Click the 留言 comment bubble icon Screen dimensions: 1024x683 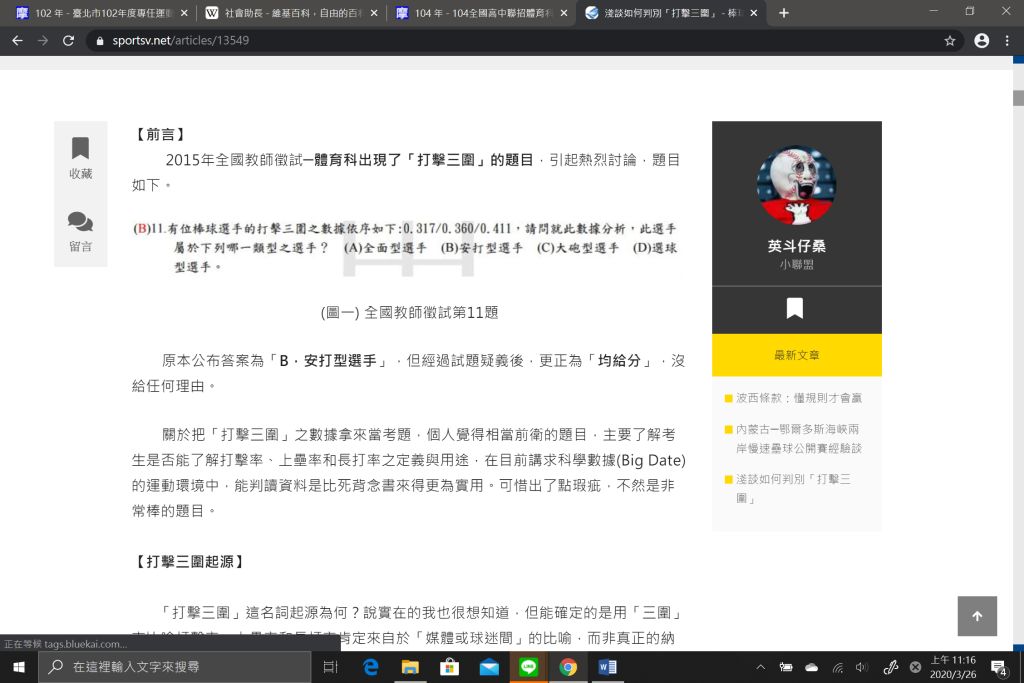point(80,222)
